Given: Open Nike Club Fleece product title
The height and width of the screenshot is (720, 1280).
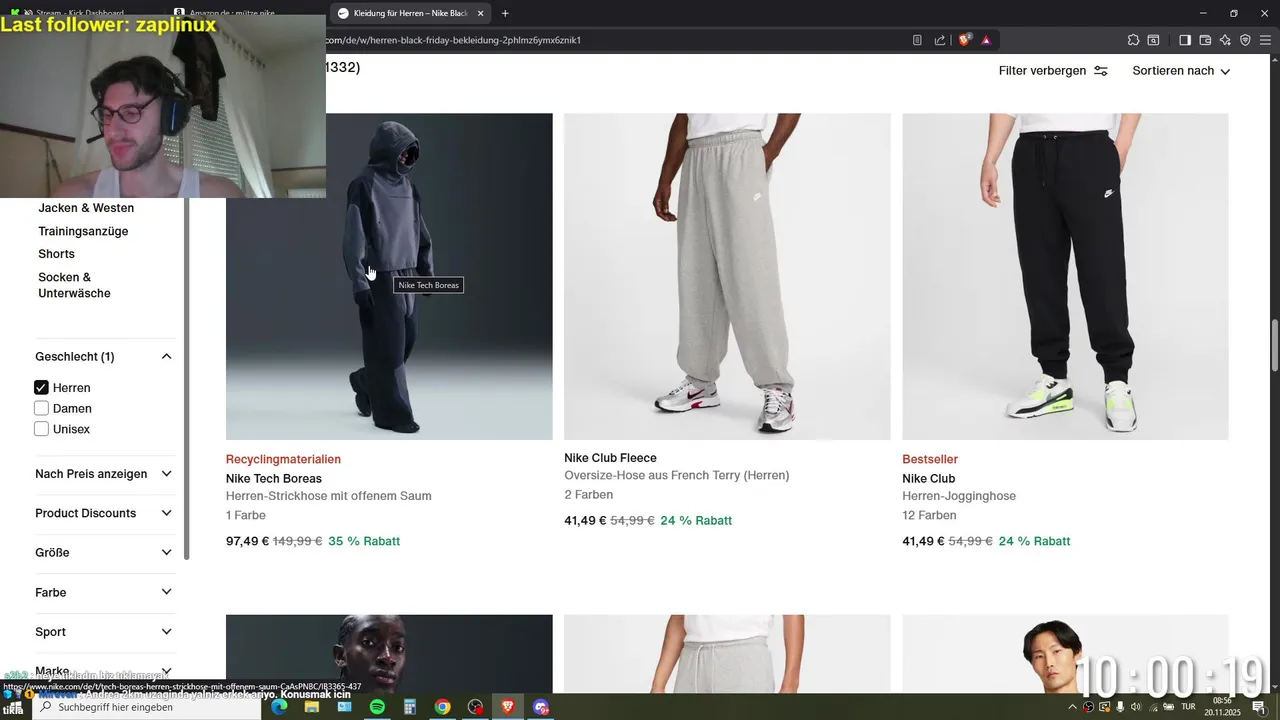Looking at the screenshot, I should [x=610, y=458].
